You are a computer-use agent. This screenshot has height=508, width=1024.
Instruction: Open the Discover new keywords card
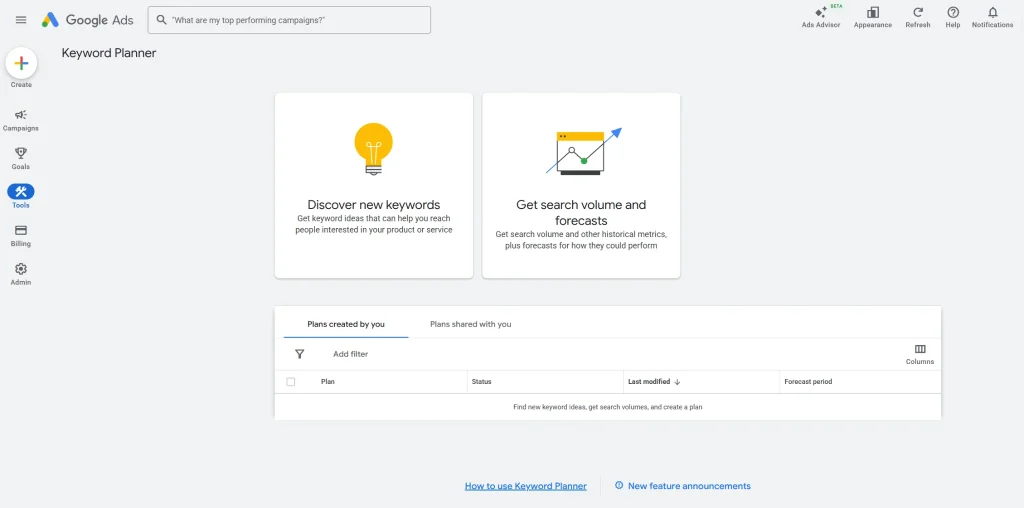pos(374,185)
